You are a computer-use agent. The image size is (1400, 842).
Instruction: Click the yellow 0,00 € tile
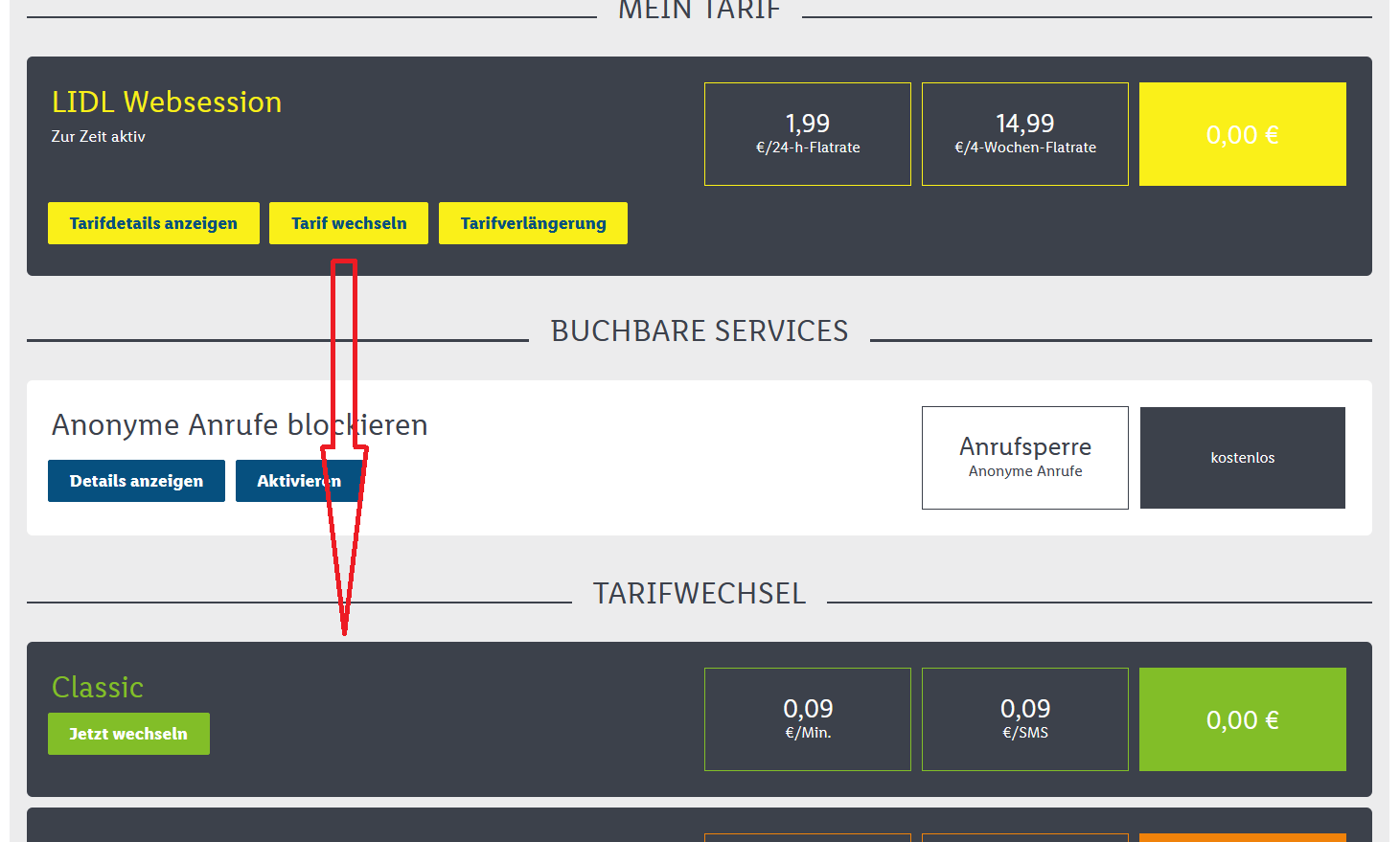tap(1243, 134)
